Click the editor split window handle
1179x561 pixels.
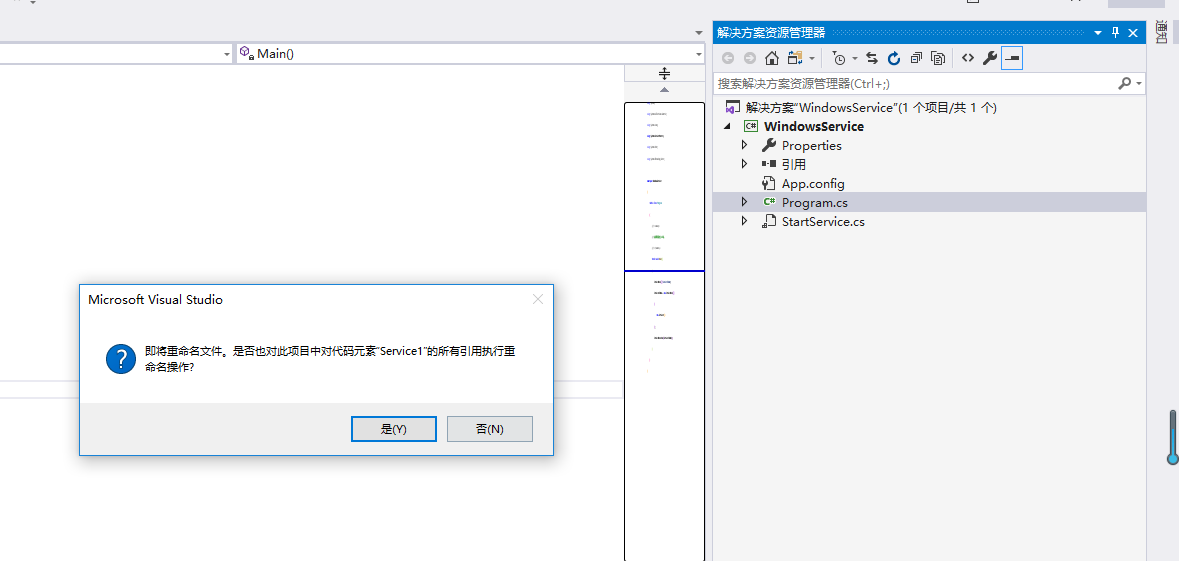coord(664,73)
